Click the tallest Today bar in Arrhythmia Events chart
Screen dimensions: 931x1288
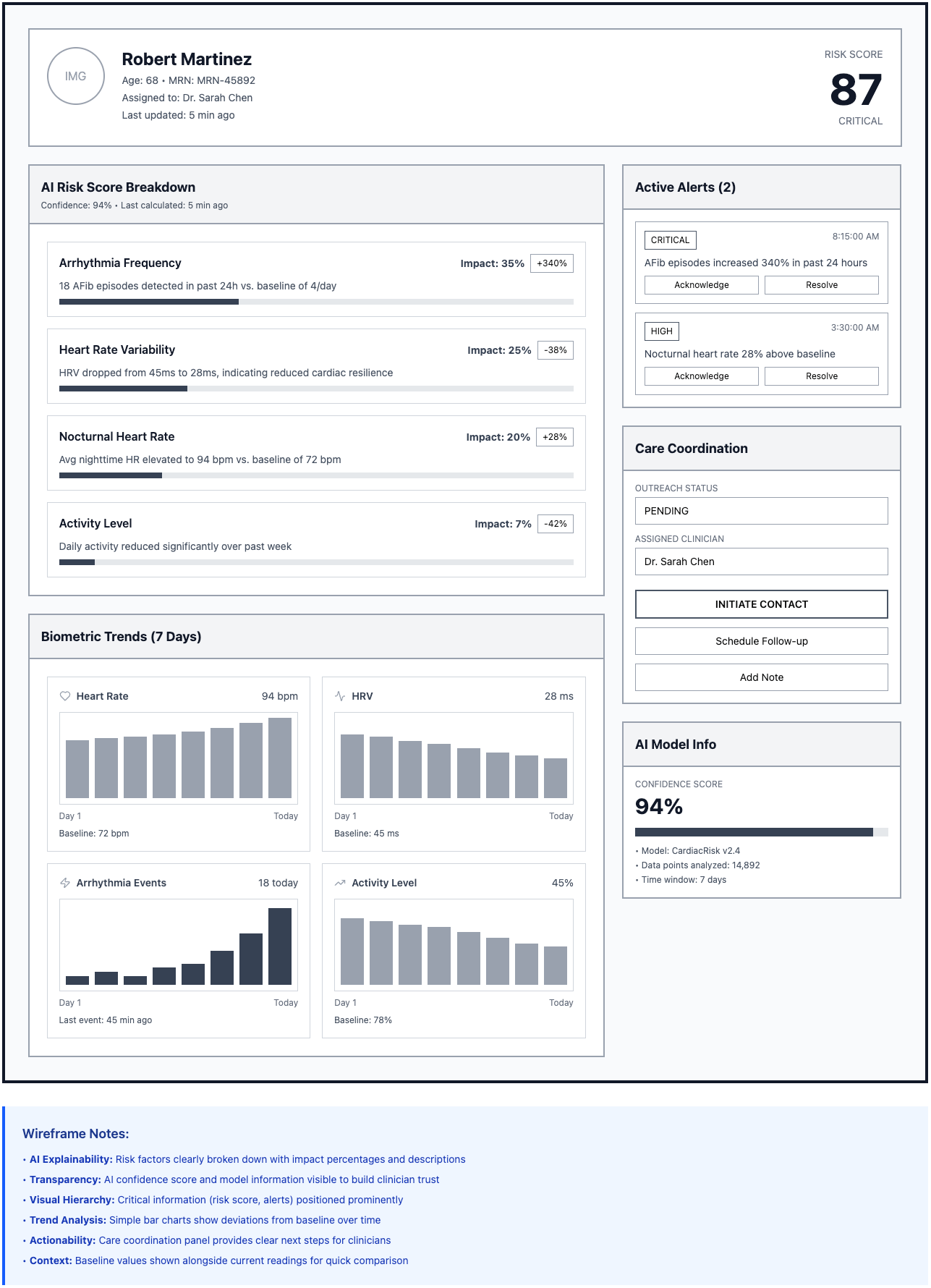pos(280,946)
